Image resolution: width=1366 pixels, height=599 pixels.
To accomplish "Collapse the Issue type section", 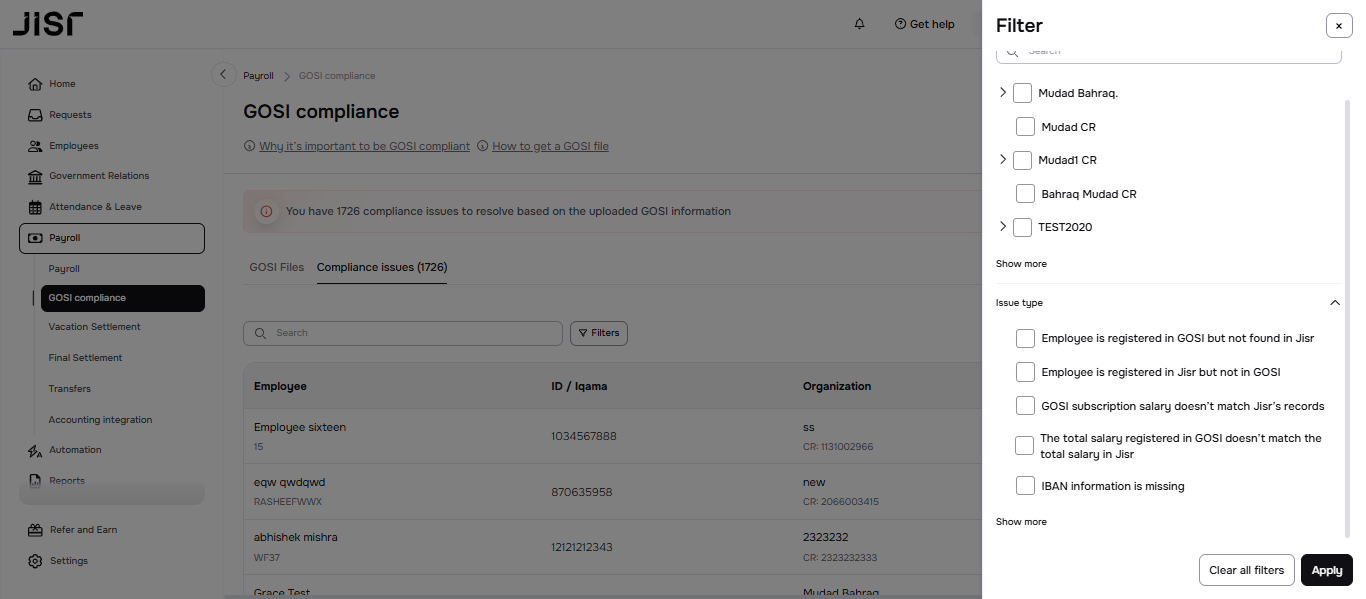I will click(x=1334, y=302).
